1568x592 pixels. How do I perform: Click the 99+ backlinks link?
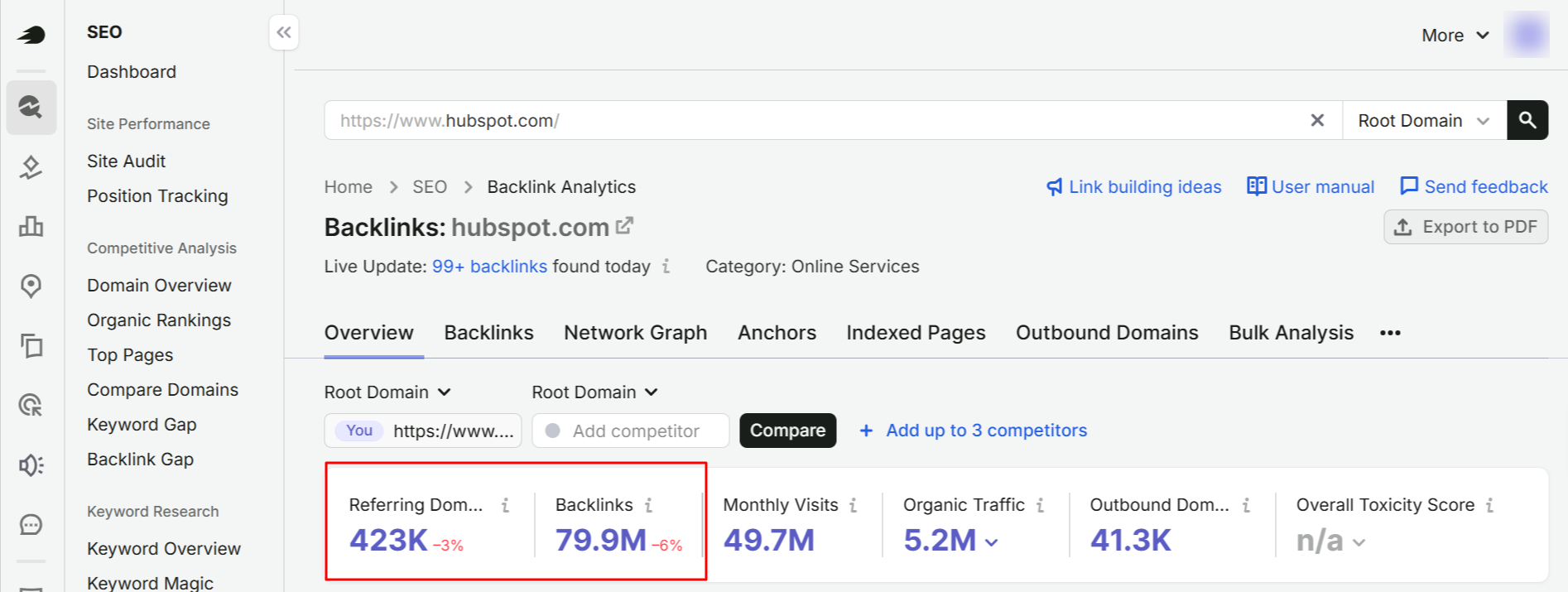click(x=489, y=267)
